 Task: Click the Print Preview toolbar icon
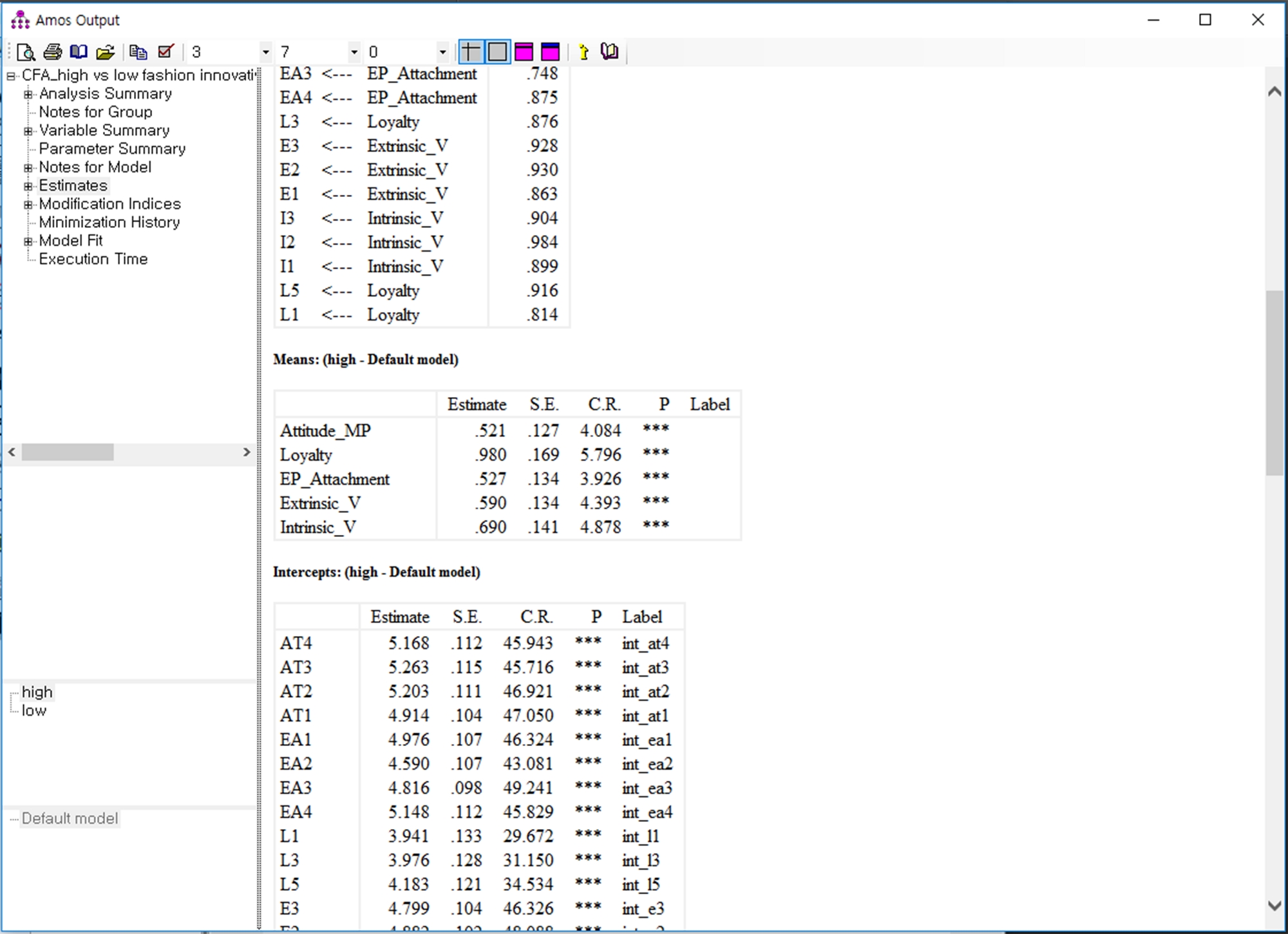pos(26,52)
